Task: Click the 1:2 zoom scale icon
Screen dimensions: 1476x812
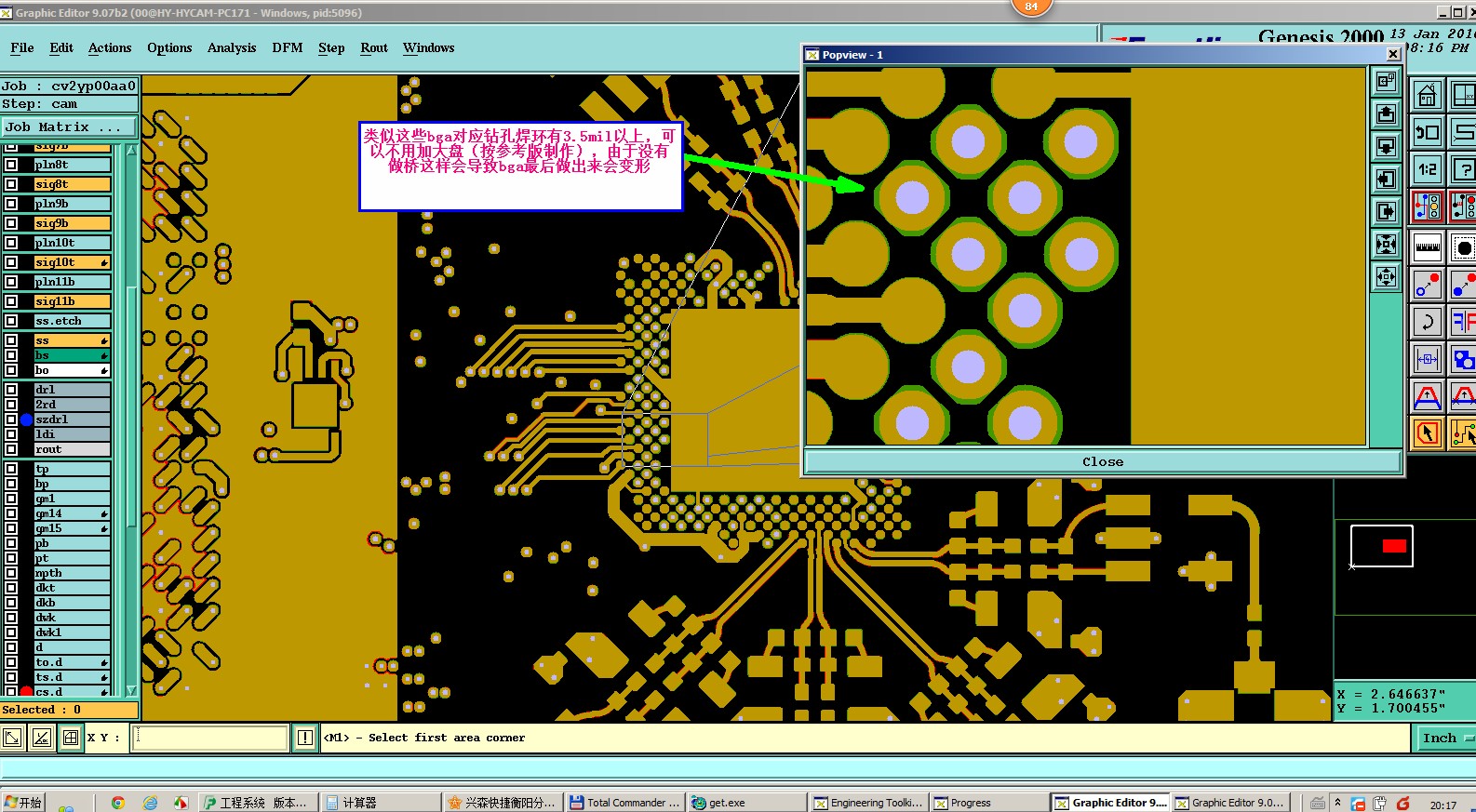Action: coord(1427,169)
